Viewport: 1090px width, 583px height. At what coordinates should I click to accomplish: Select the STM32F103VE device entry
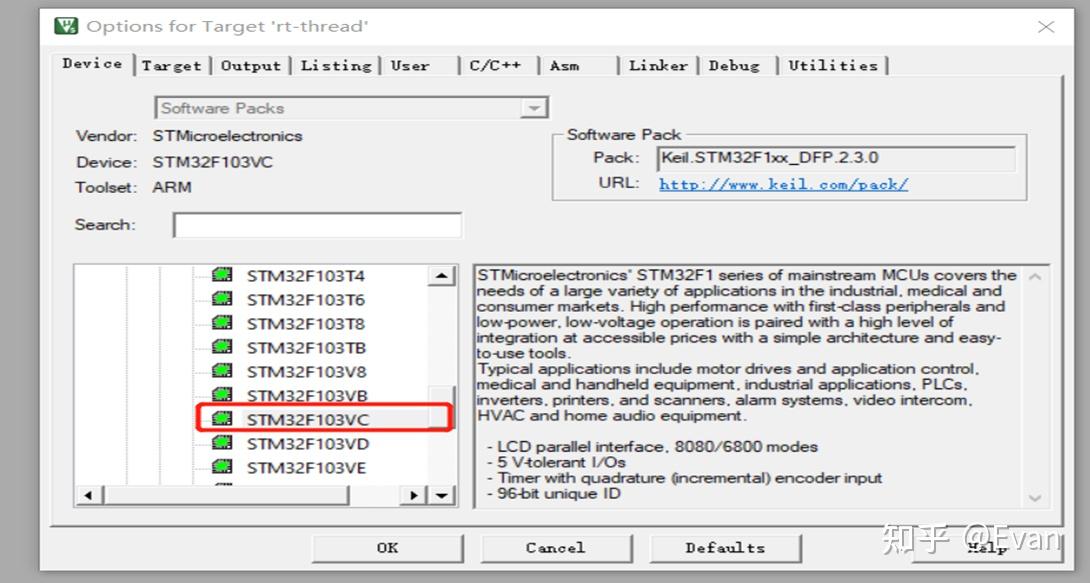[307, 467]
